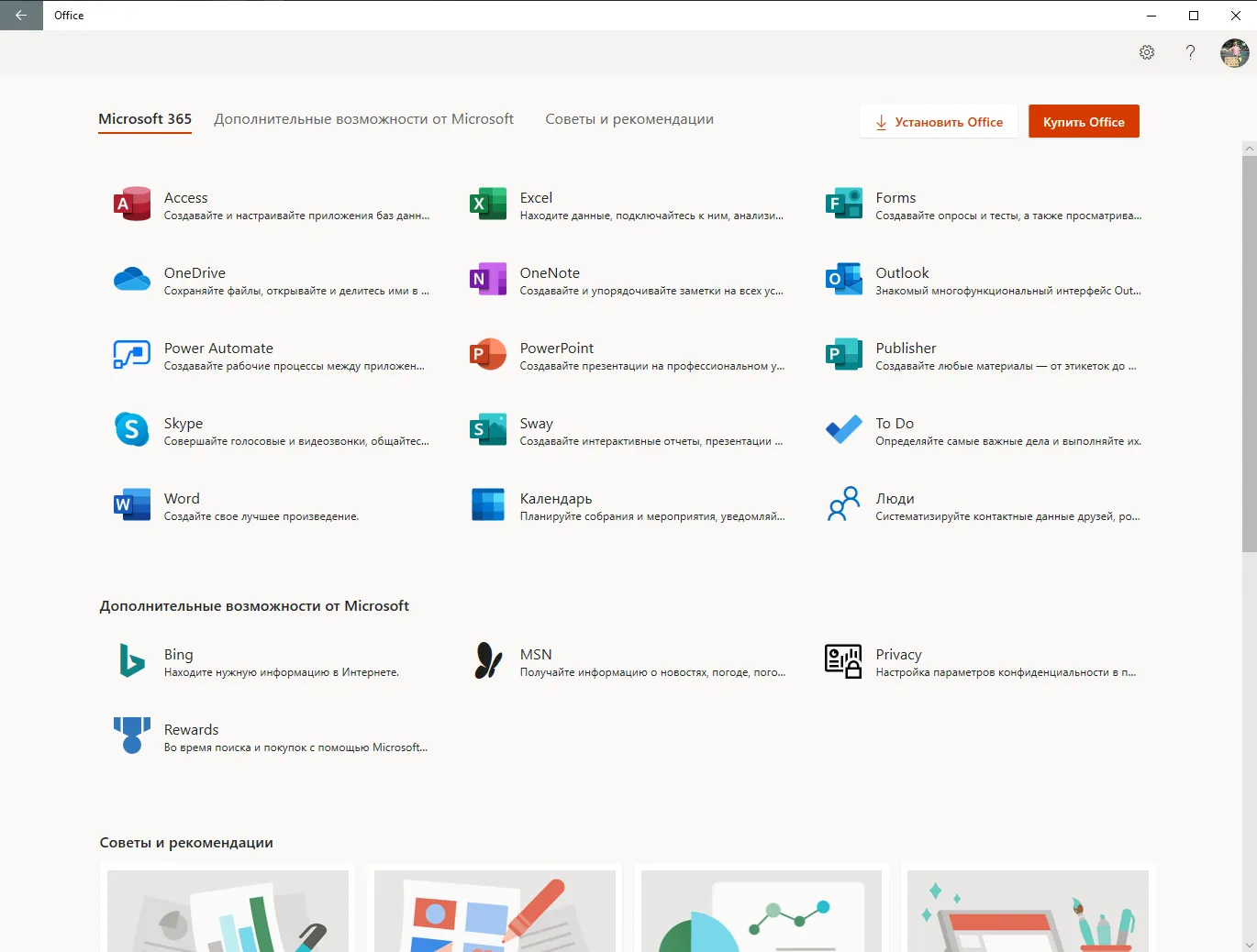Go back with the arrow button
Image resolution: width=1257 pixels, height=952 pixels.
[21, 15]
